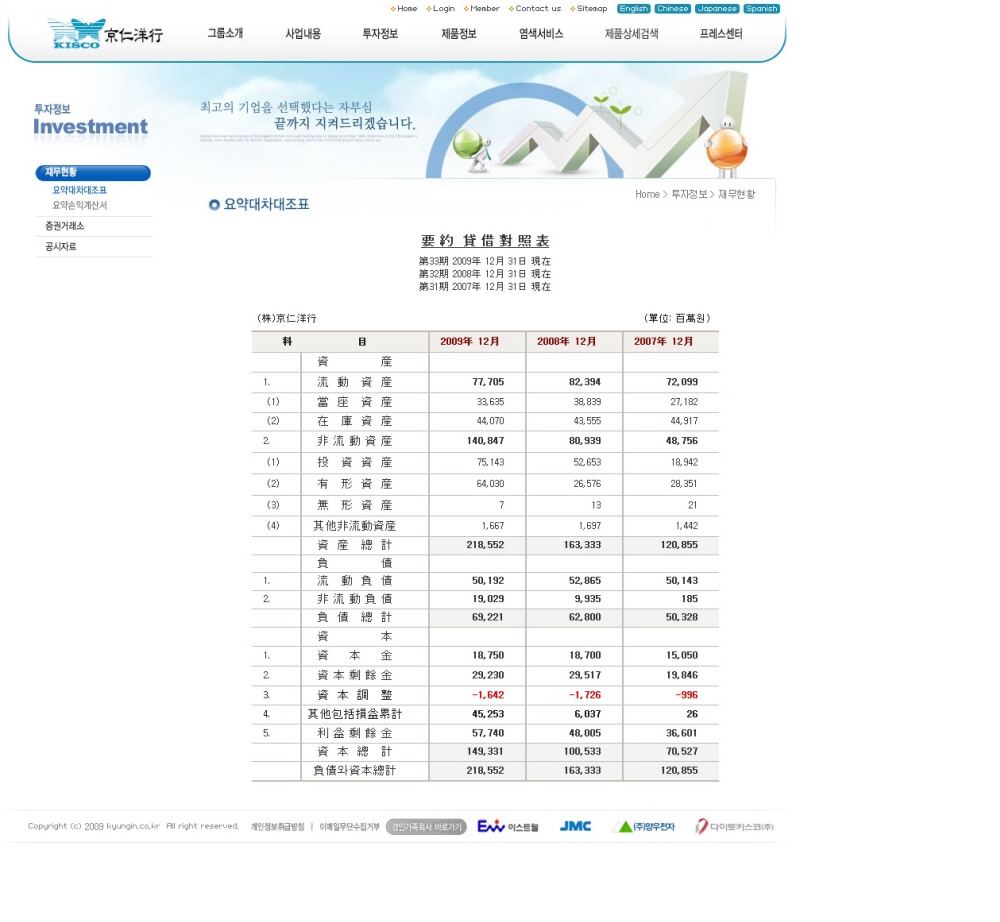Open 요약손익계산서 in the sidebar

[80, 206]
